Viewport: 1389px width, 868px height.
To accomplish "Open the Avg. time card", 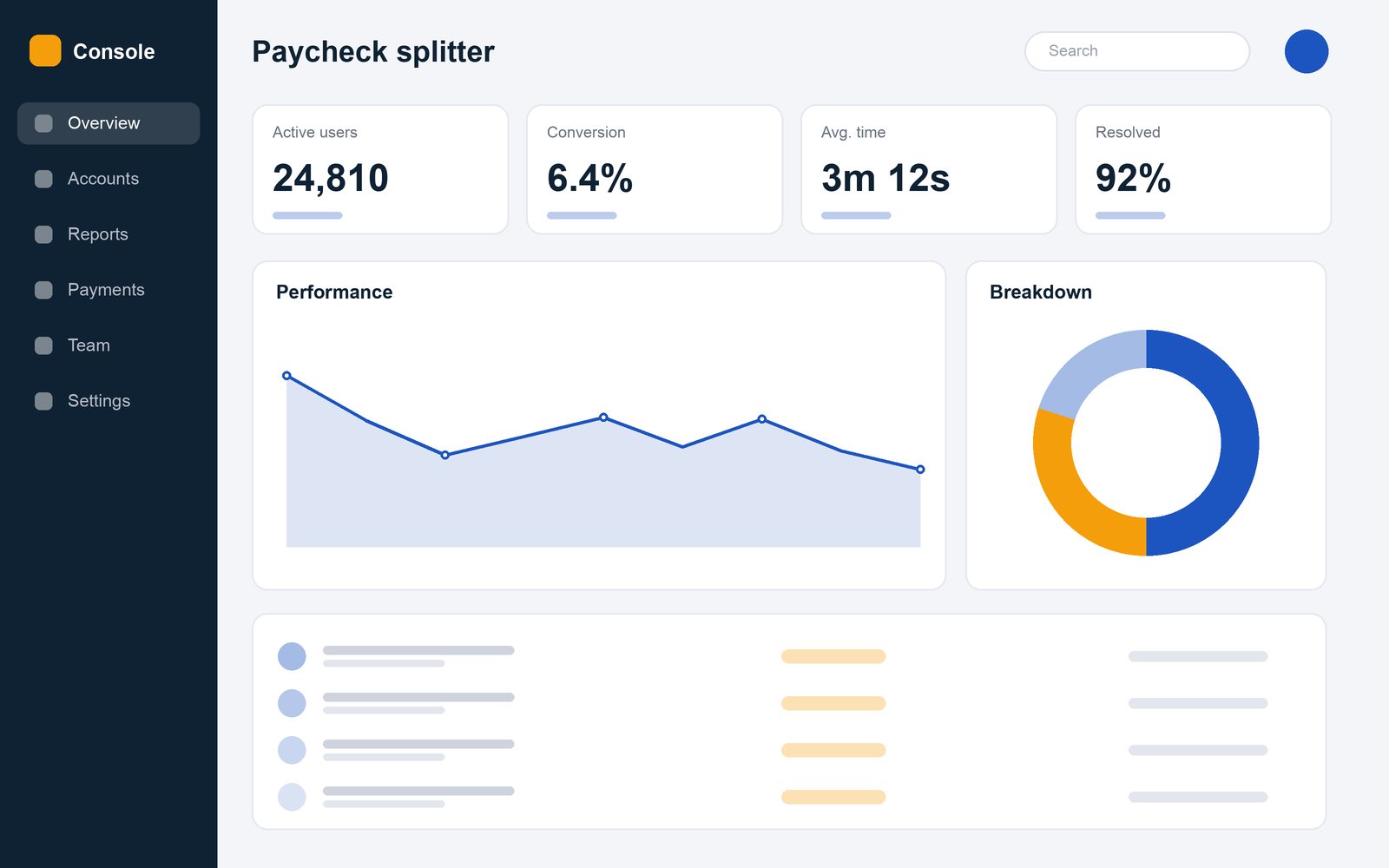I will pos(929,169).
